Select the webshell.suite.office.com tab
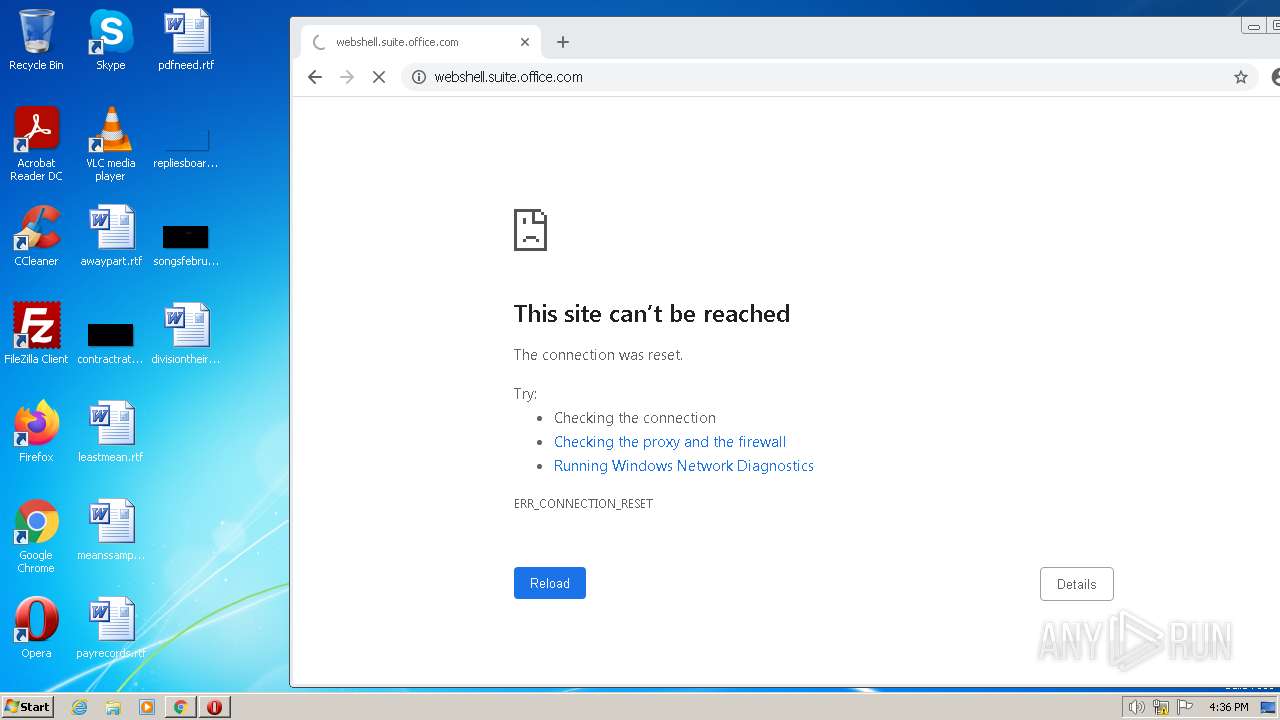The width and height of the screenshot is (1280, 720). click(421, 42)
